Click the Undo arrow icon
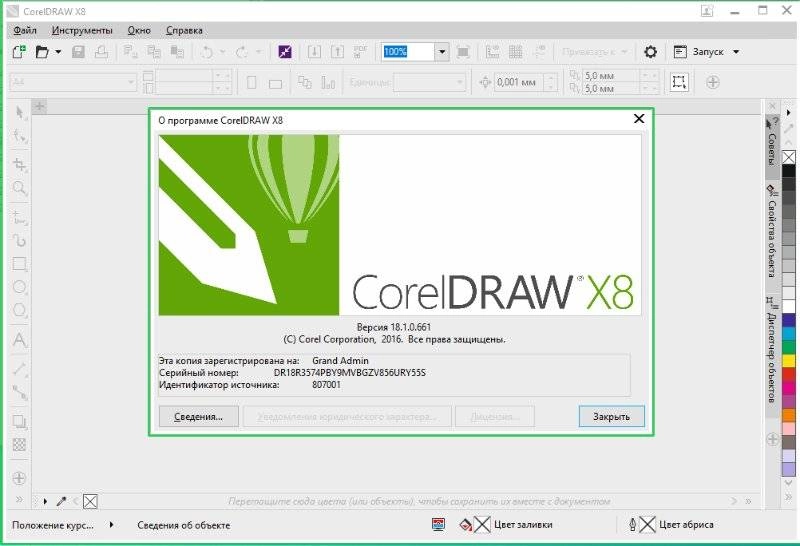Viewport: 800px width, 546px height. (207, 52)
